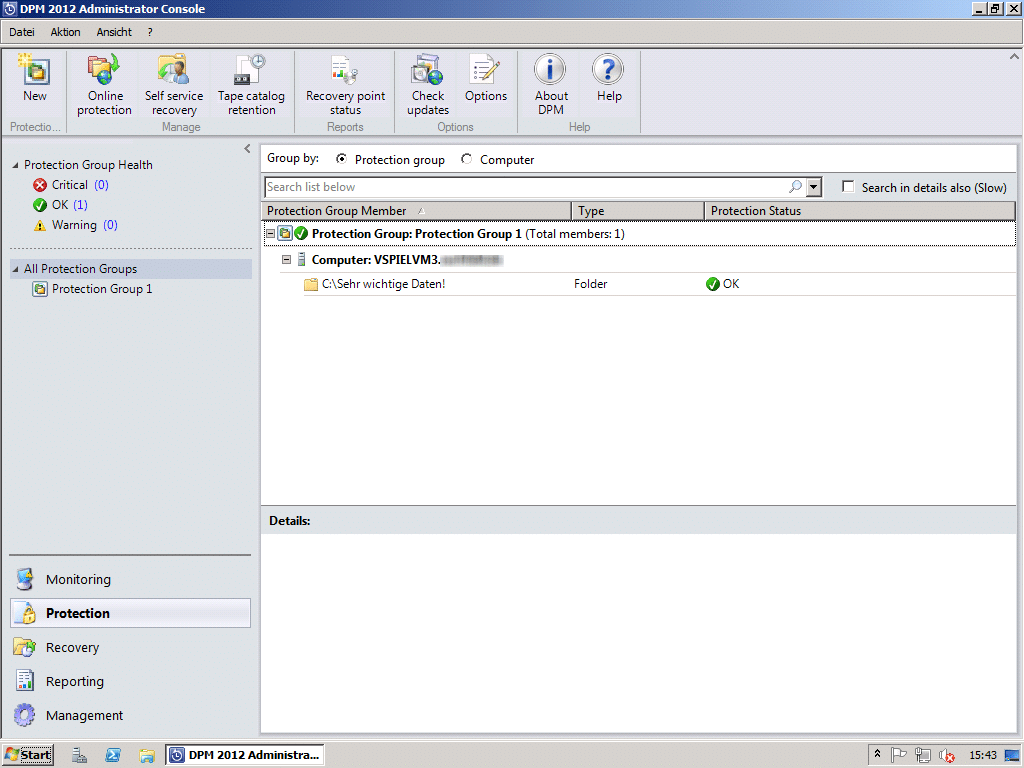Screen dimensions: 1024x768
Task: Open the Ansicht menu
Action: pyautogui.click(x=114, y=32)
